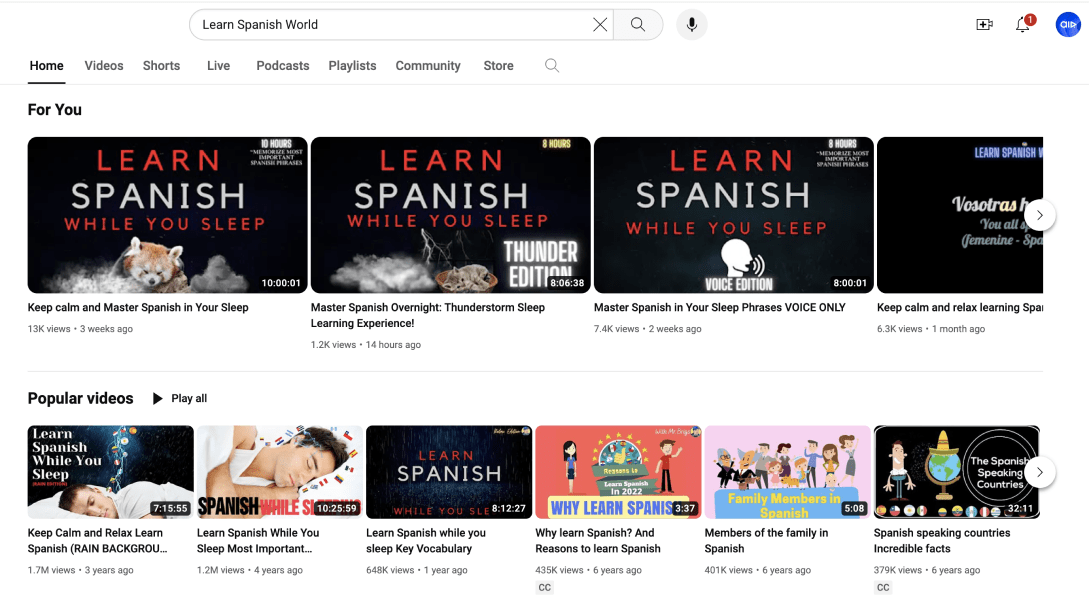Show next For You videos arrow
The width and height of the screenshot is (1089, 605).
click(x=1040, y=215)
